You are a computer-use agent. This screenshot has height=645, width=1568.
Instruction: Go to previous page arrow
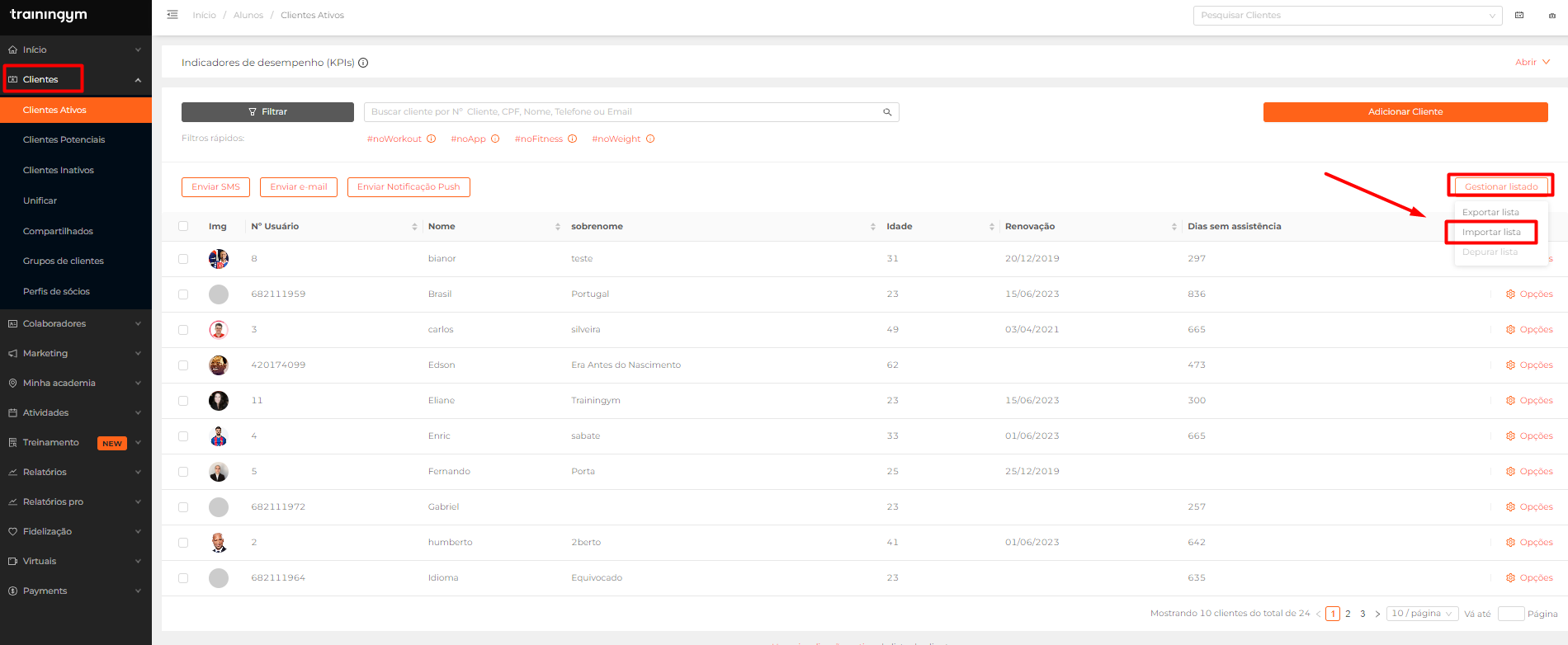[x=1318, y=614]
